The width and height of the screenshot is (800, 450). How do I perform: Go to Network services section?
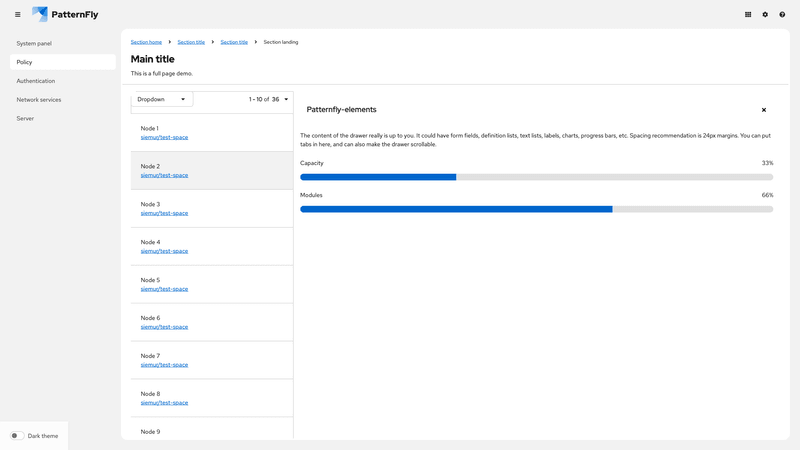(x=39, y=100)
